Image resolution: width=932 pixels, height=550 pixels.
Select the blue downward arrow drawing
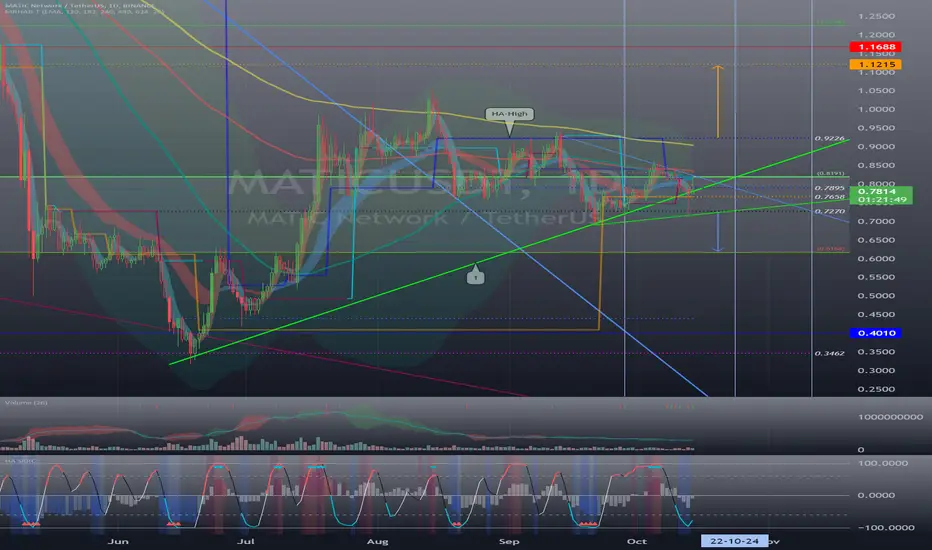point(718,231)
